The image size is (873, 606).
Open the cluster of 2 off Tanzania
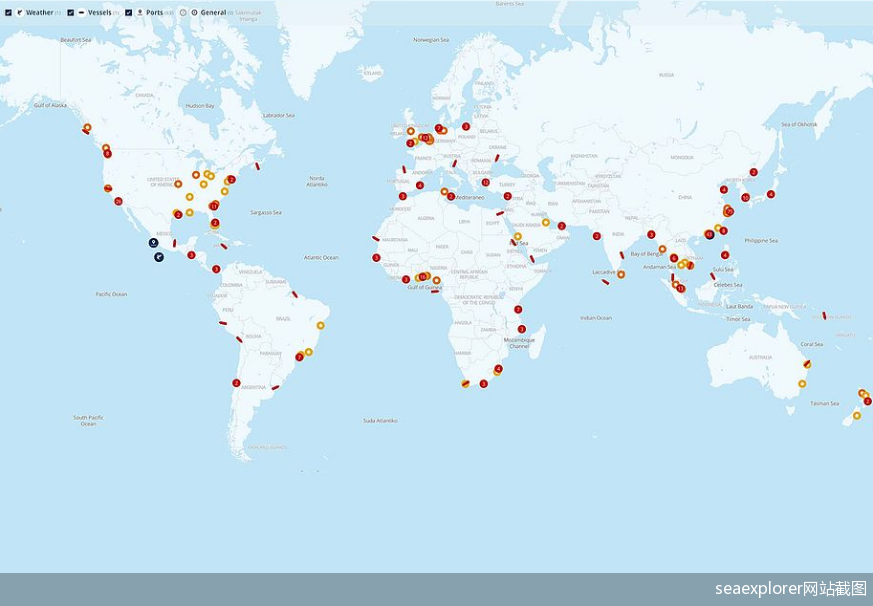click(518, 309)
